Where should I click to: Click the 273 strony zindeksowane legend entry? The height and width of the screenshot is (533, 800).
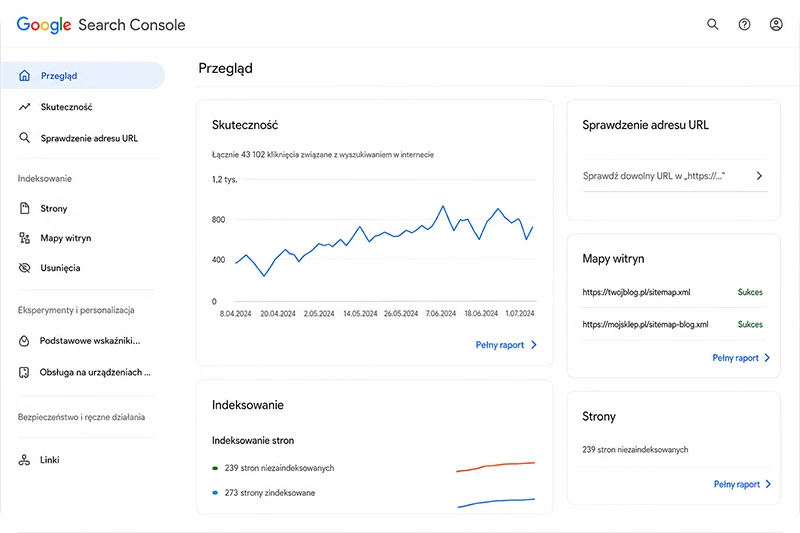tap(270, 493)
